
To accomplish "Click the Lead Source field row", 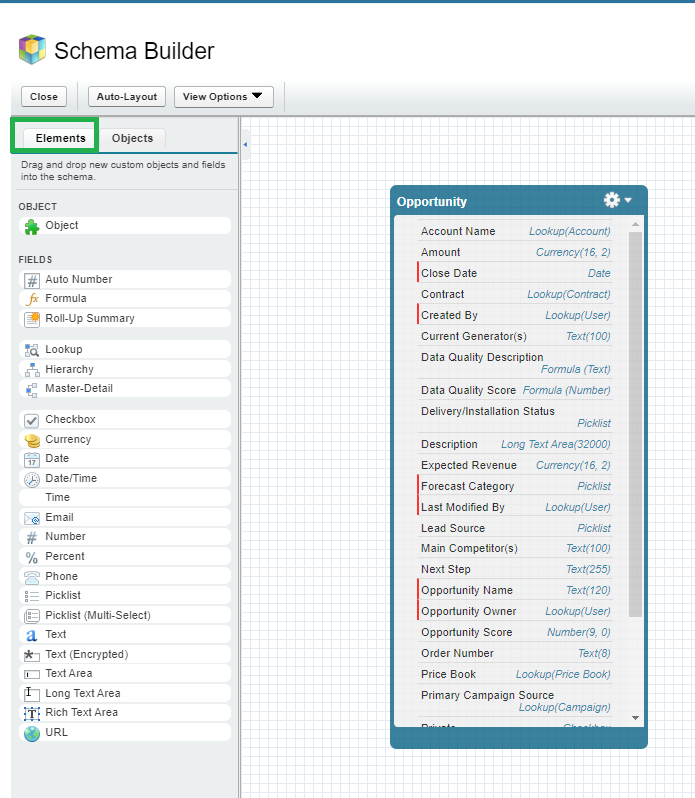I will point(515,528).
